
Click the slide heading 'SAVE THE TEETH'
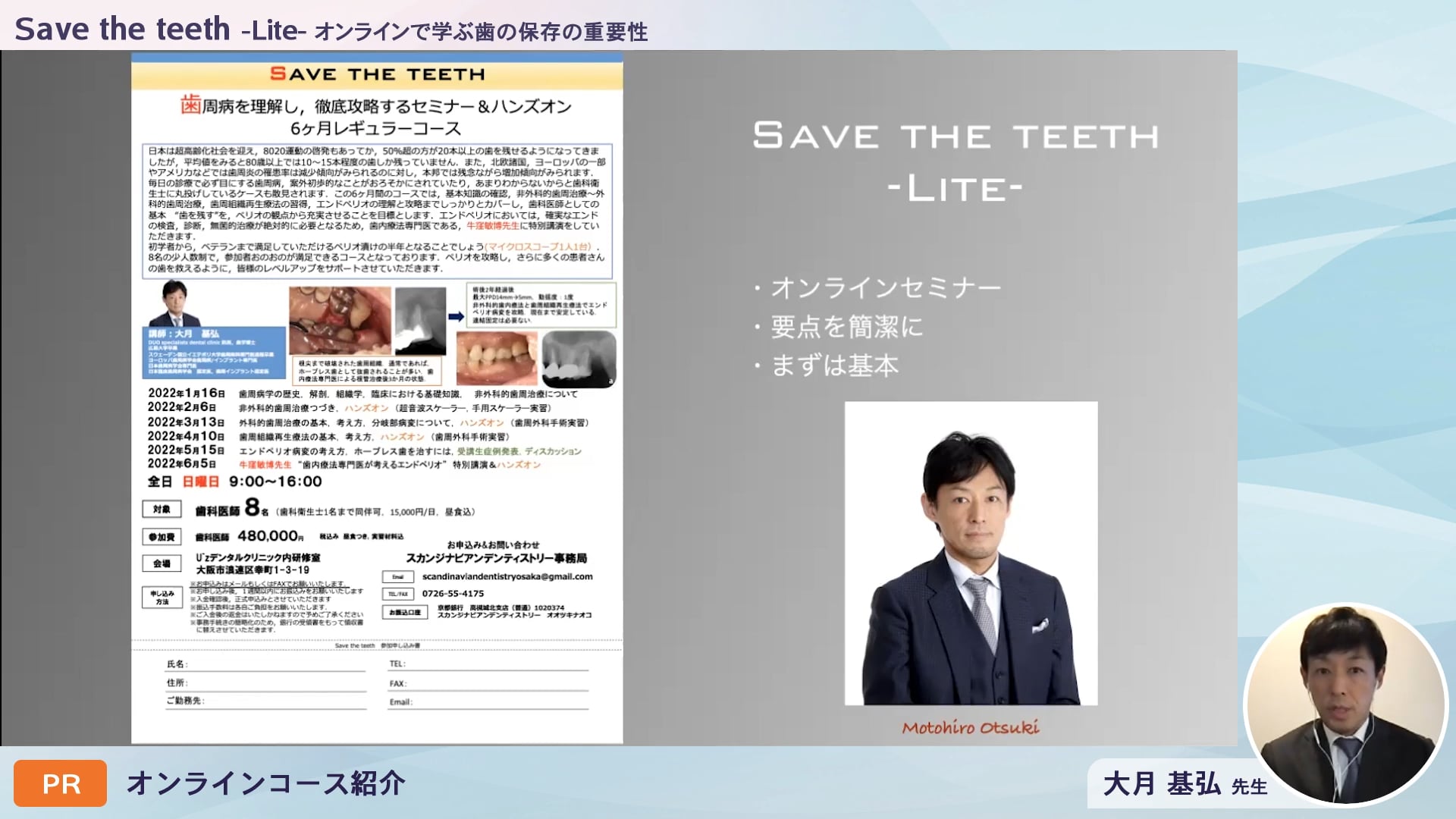956,136
